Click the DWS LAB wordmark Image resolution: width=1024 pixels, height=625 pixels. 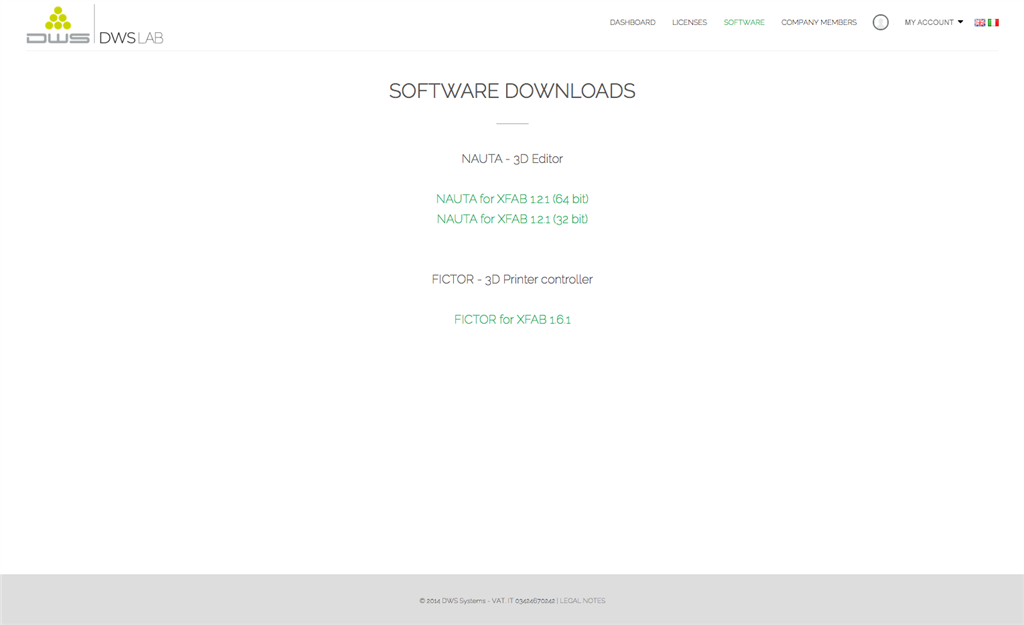tap(131, 38)
